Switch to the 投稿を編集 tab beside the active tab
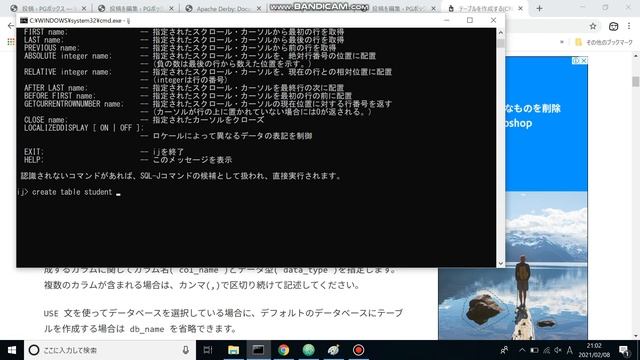Image resolution: width=640 pixels, height=360 pixels. [398, 8]
